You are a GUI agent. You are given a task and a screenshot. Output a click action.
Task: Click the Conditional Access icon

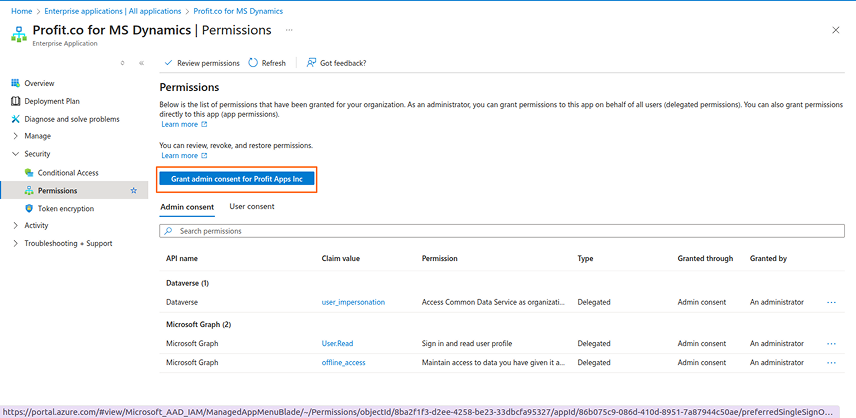pyautogui.click(x=29, y=172)
